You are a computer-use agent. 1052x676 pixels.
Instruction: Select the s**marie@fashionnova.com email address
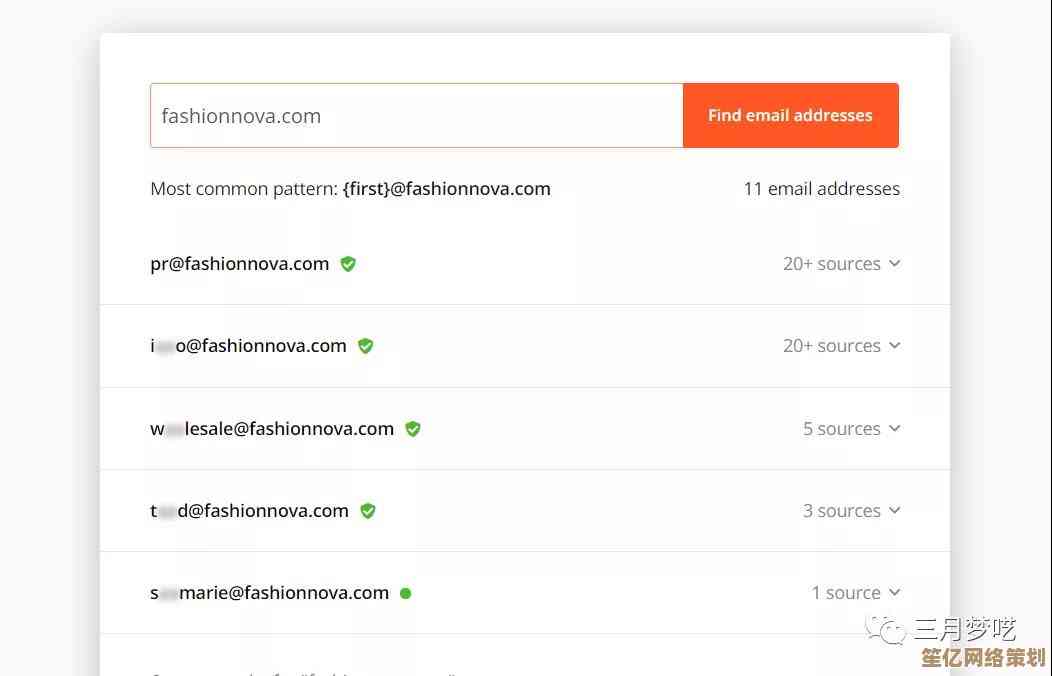point(270,593)
